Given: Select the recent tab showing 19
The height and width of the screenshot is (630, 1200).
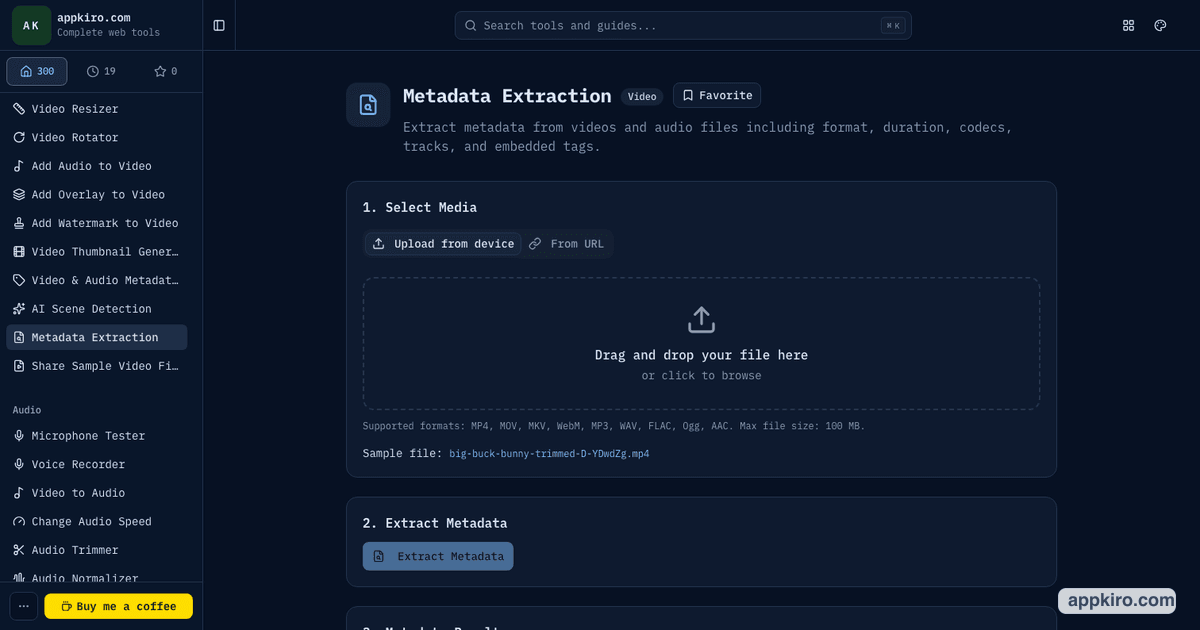Looking at the screenshot, I should [x=101, y=71].
